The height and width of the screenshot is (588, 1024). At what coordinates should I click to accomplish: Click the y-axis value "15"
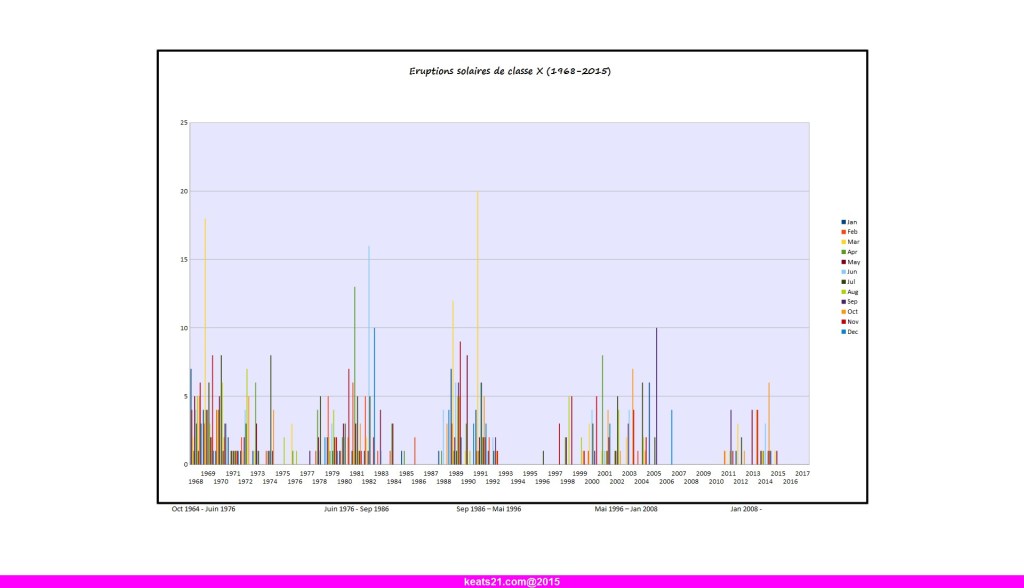(x=184, y=259)
